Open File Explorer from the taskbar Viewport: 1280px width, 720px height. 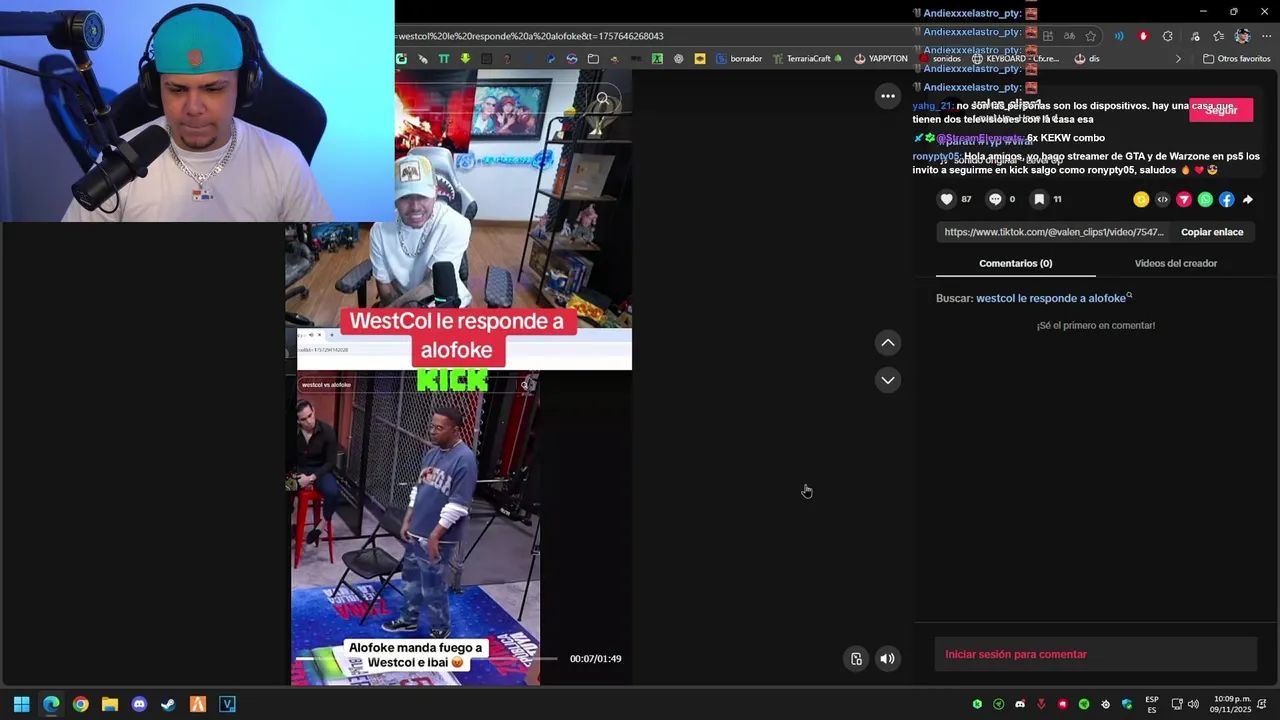click(110, 704)
